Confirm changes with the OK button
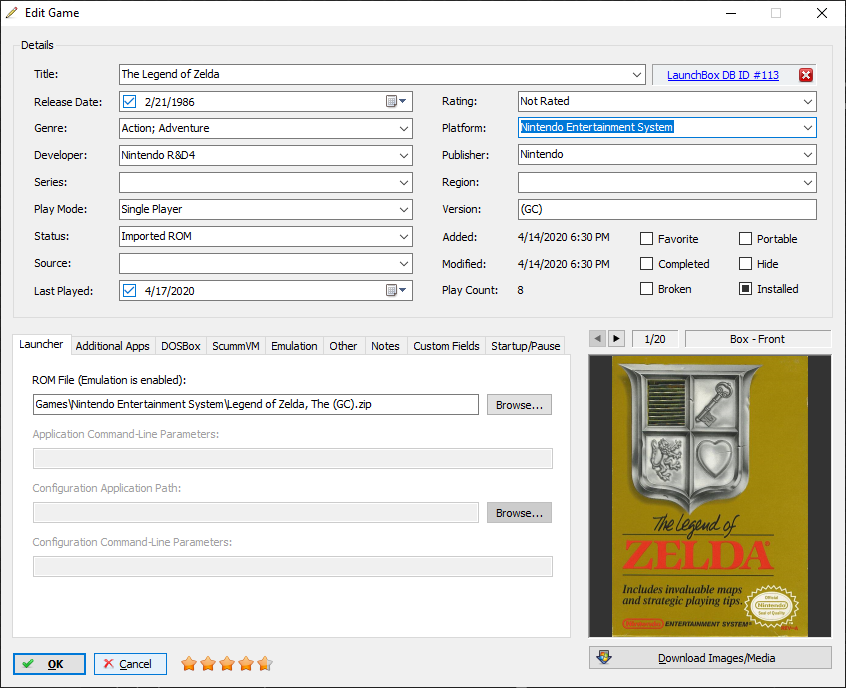 (49, 664)
